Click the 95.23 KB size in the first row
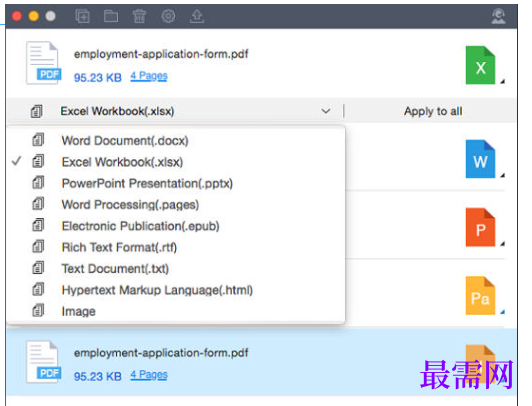The image size is (532, 406). (x=98, y=78)
